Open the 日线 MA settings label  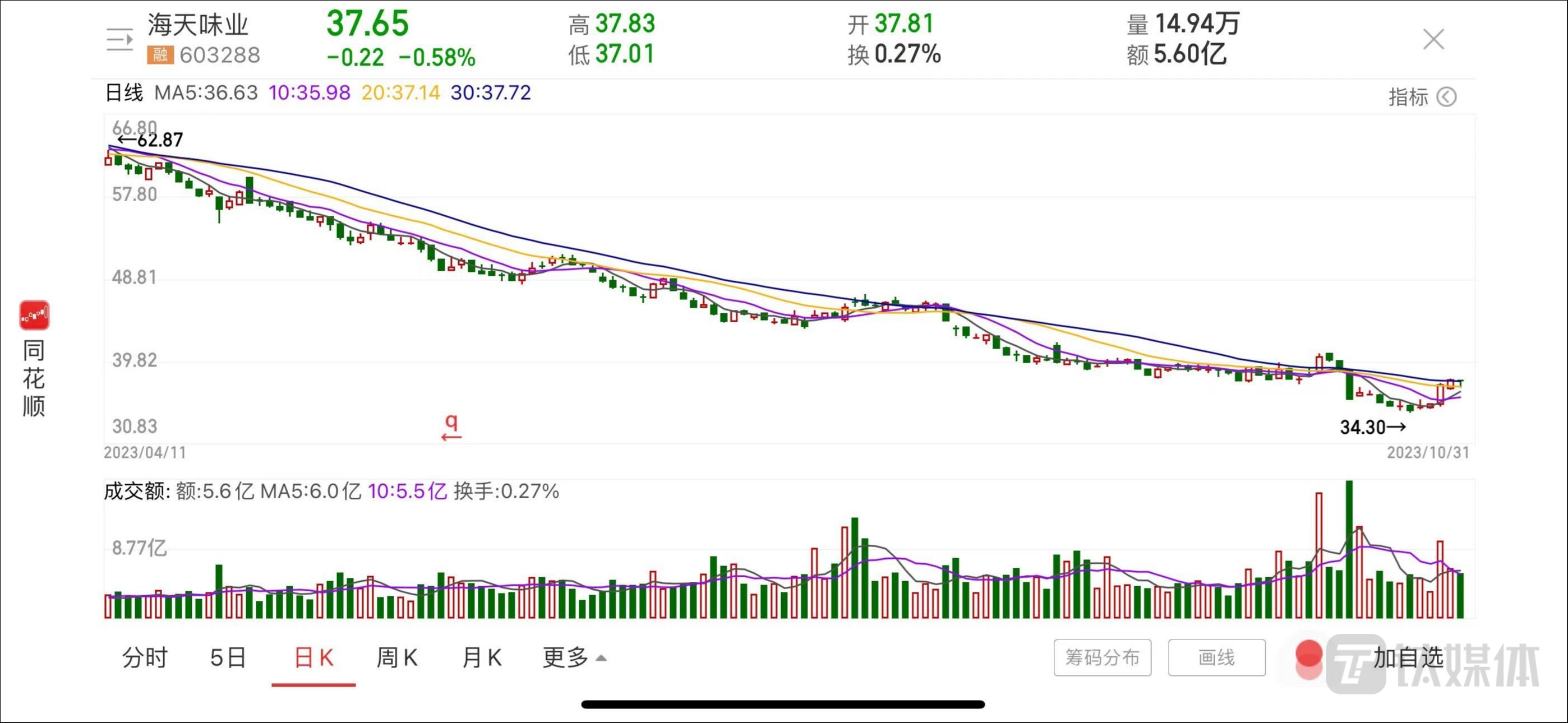pyautogui.click(x=124, y=92)
